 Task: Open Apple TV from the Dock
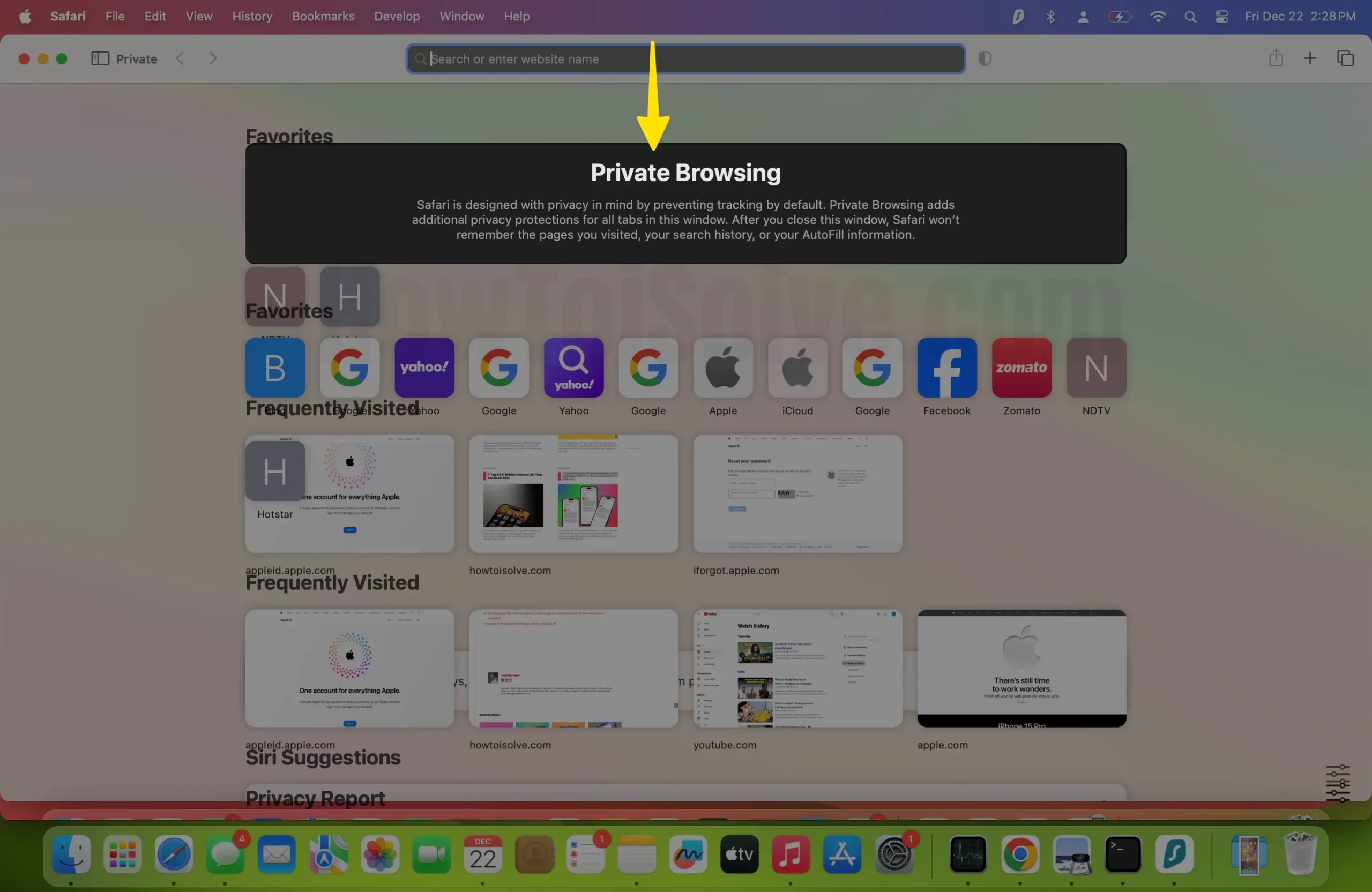coord(739,854)
